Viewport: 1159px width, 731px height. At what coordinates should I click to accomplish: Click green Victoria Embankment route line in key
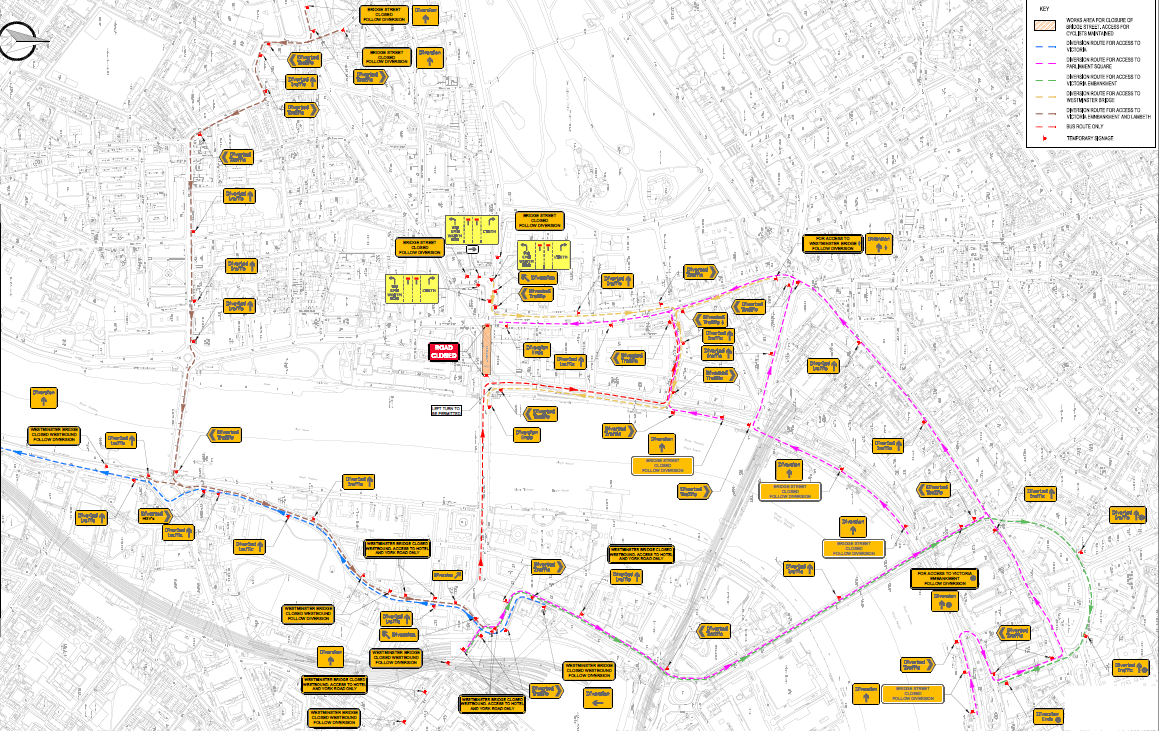click(x=1044, y=82)
